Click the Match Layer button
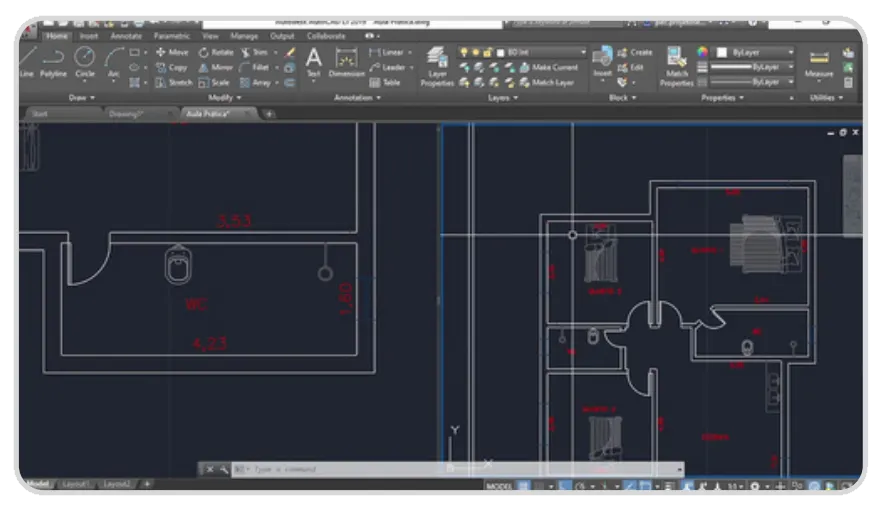 (547, 82)
